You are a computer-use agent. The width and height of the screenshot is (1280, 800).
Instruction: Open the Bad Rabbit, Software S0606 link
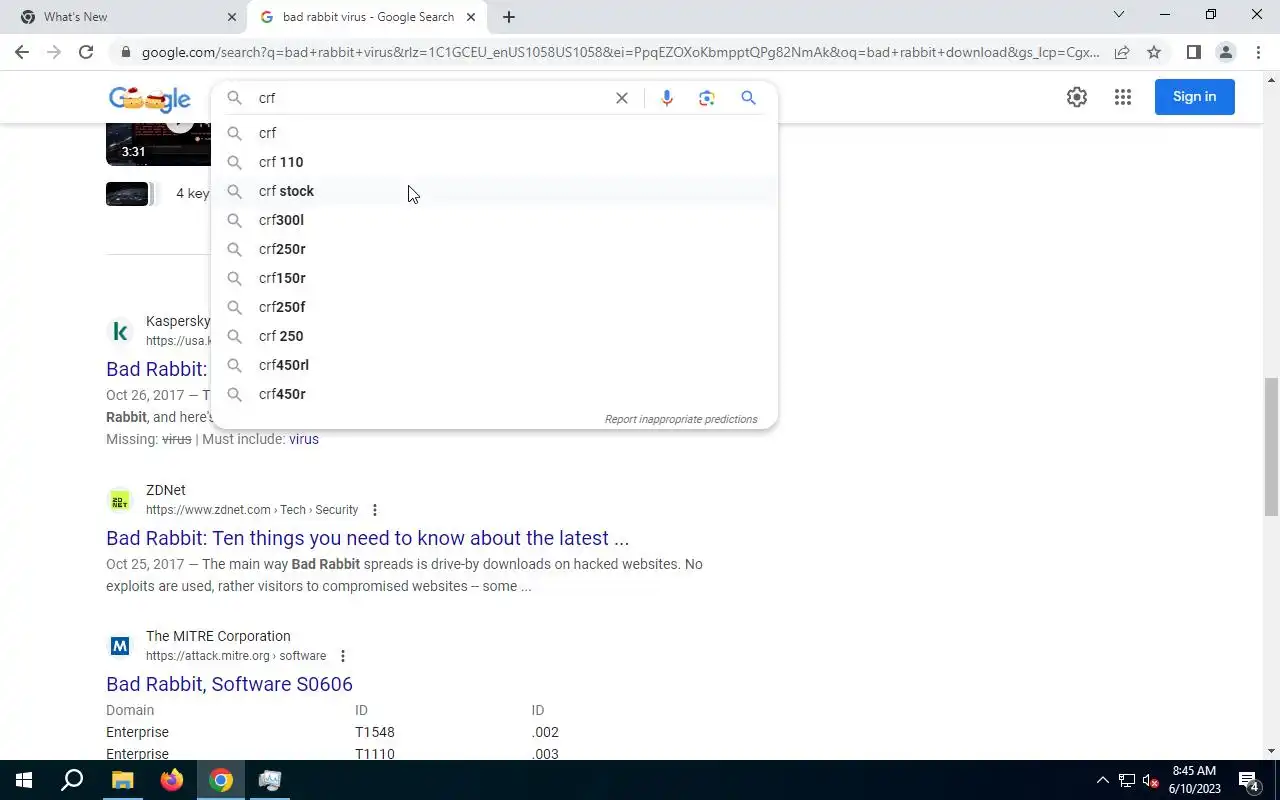229,684
